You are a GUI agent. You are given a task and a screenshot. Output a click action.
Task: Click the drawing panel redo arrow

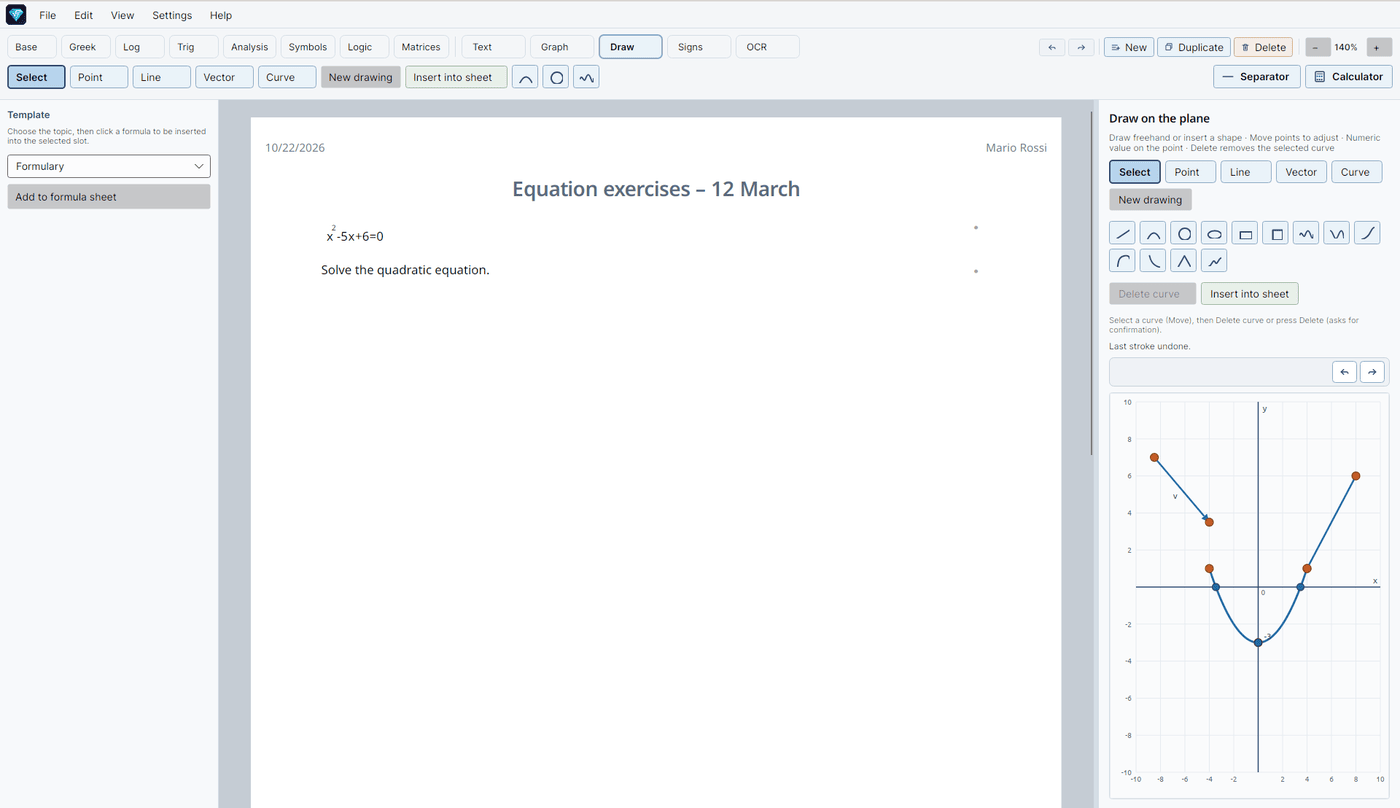click(x=1372, y=372)
